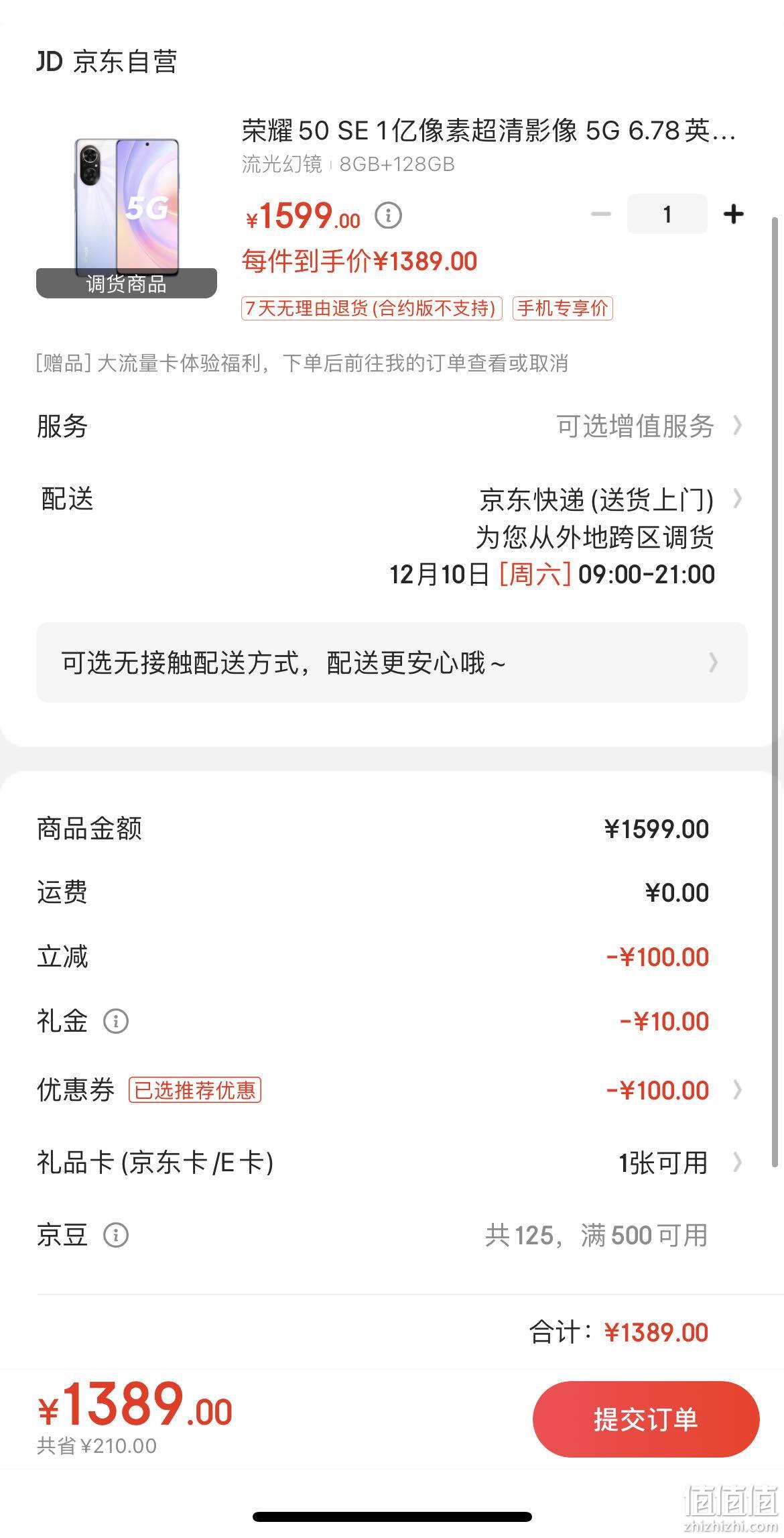Image resolution: width=784 pixels, height=1538 pixels.
Task: Open info icon next to 礼金
Action: 115,1021
